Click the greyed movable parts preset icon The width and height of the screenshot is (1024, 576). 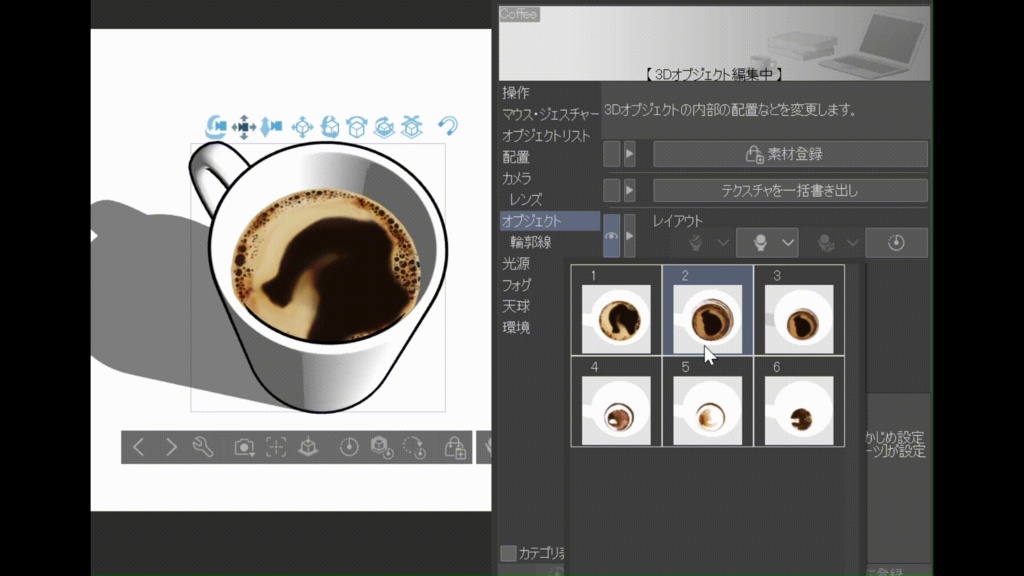pyautogui.click(x=826, y=242)
